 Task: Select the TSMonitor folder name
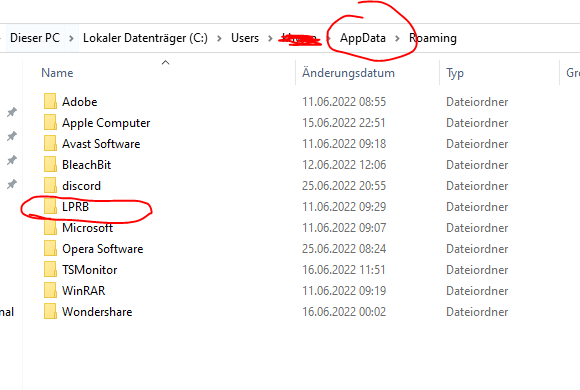(90, 270)
